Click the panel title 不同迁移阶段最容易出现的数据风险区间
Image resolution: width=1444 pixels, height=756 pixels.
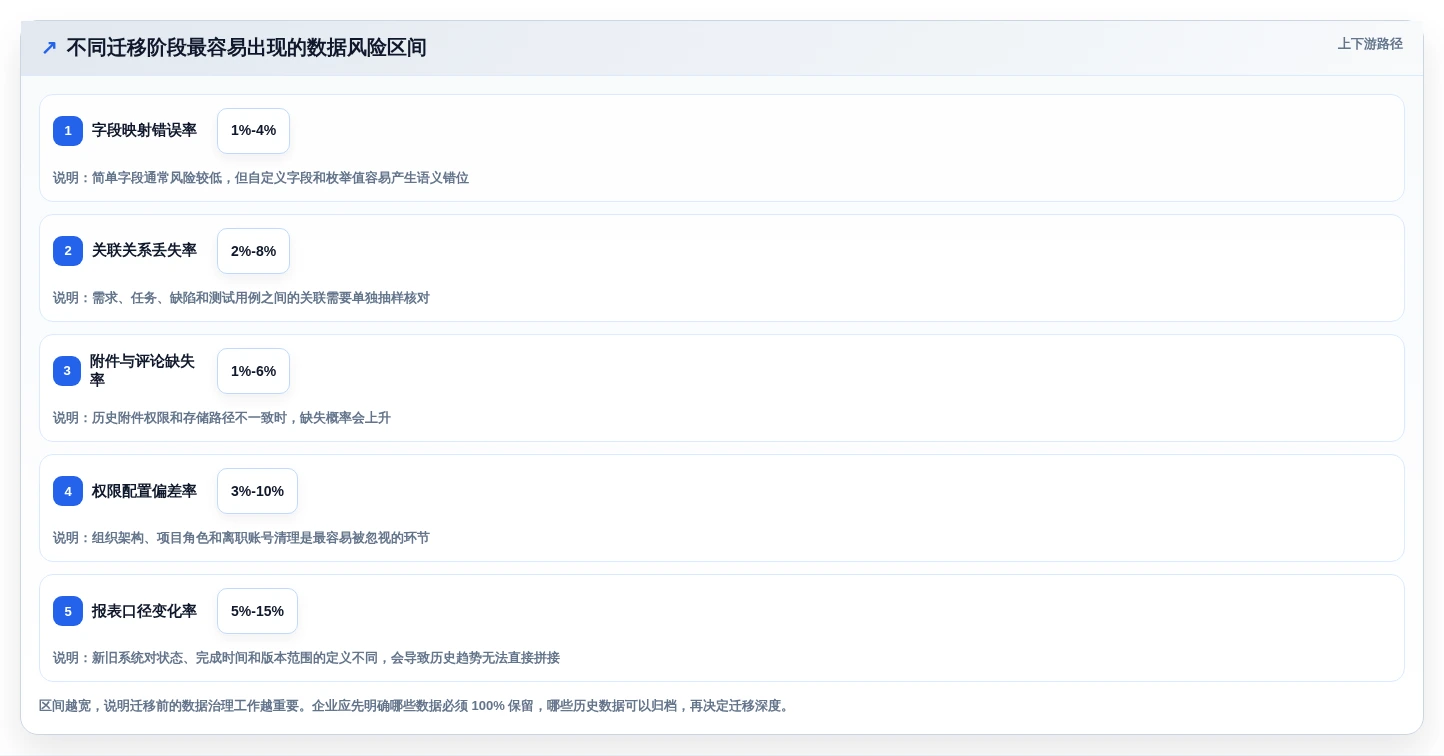pos(246,48)
